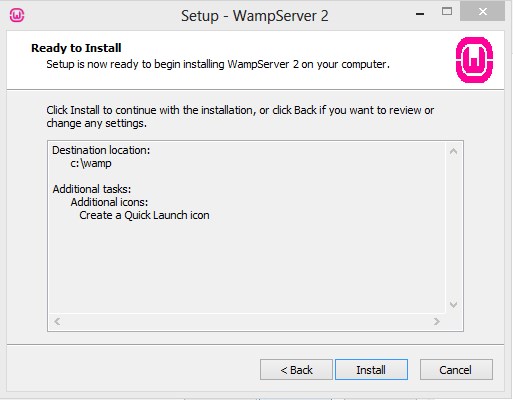Click the WampServer icon in title bar

click(x=17, y=15)
